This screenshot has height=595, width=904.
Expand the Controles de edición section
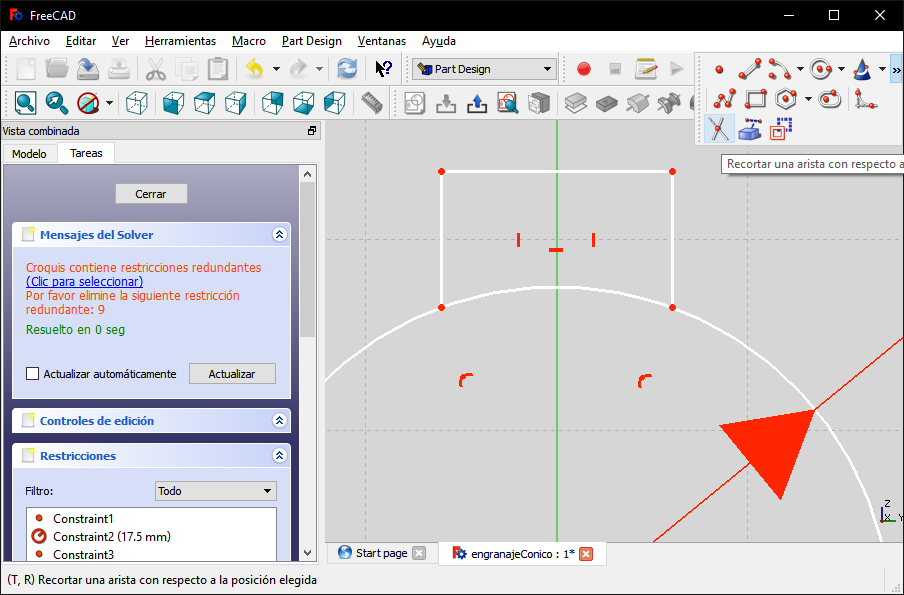279,421
